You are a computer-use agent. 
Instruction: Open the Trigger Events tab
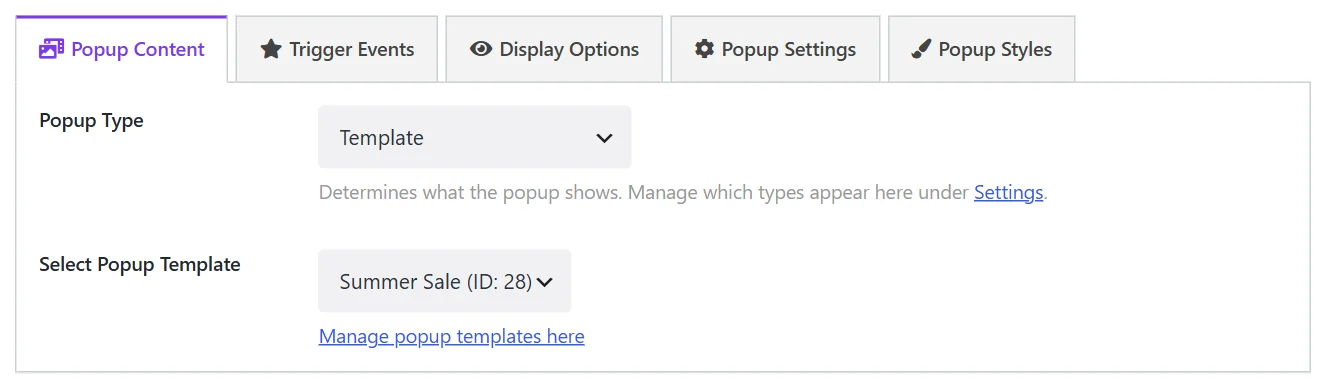pyautogui.click(x=337, y=49)
